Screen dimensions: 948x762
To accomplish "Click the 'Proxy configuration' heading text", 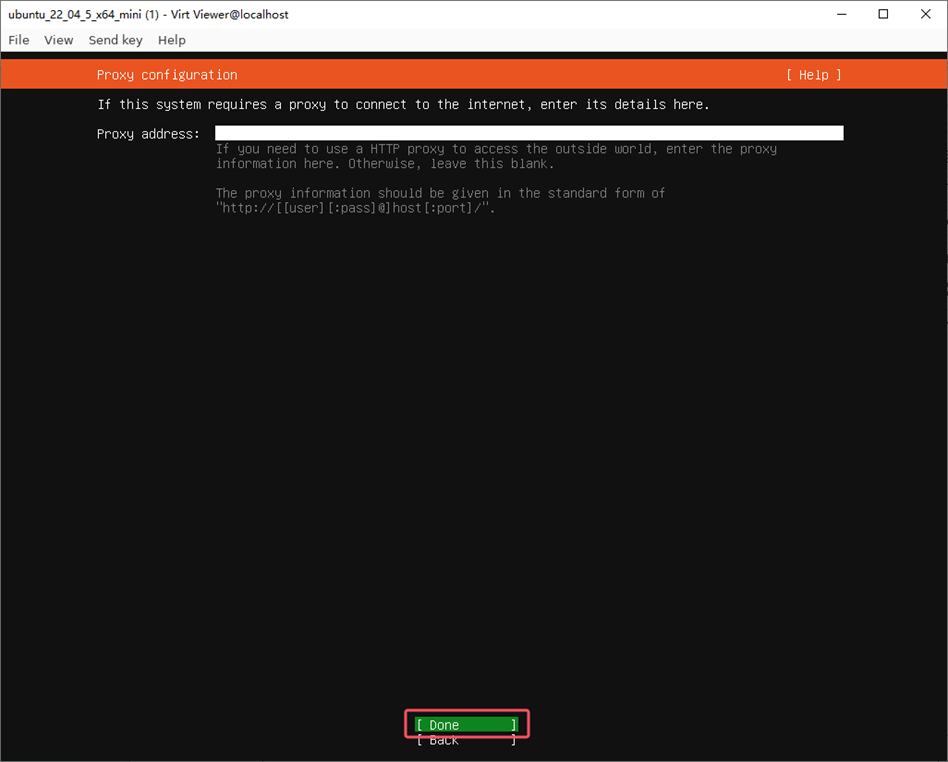I will 167,75.
